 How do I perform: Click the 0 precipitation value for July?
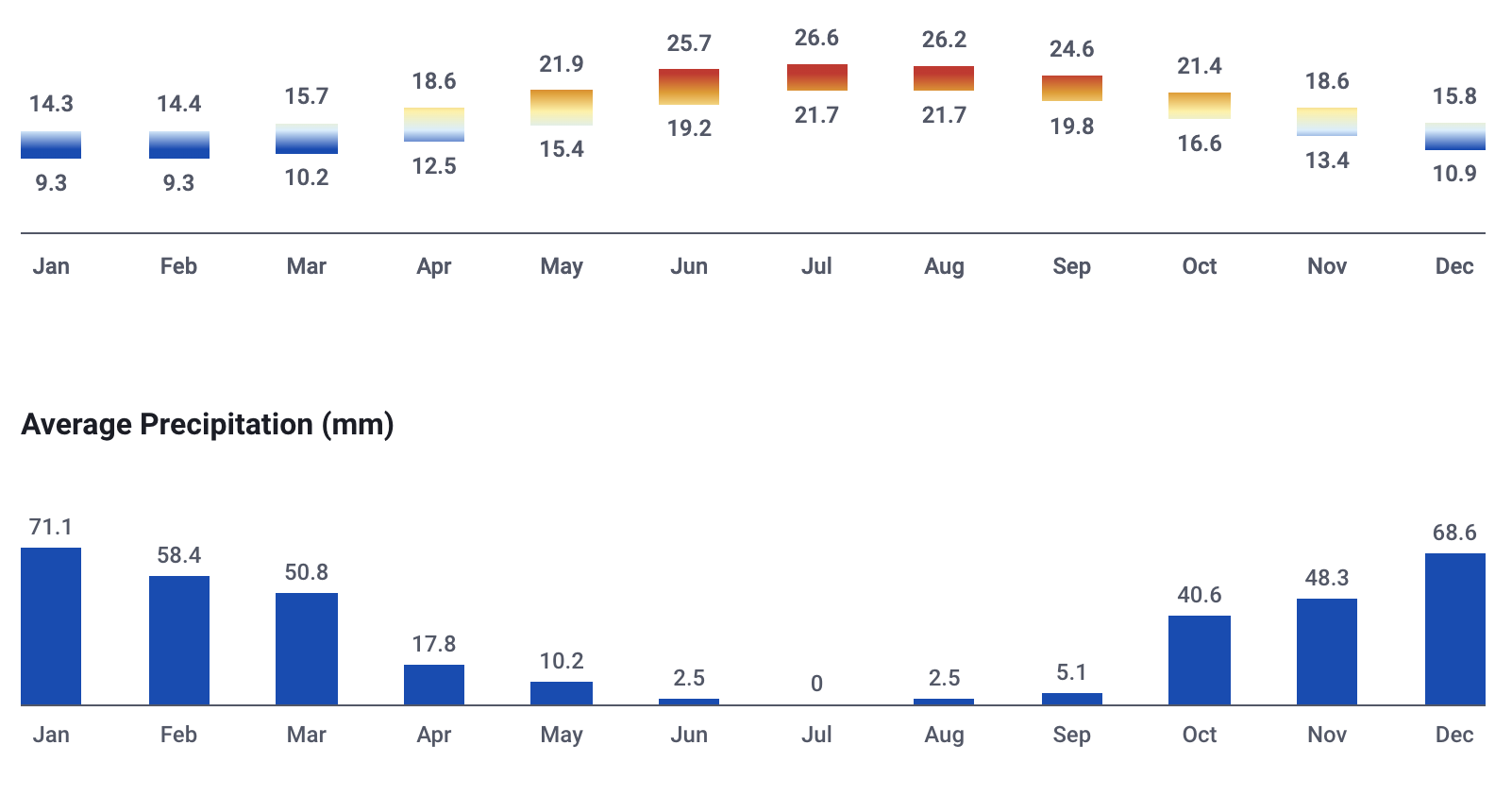[x=816, y=684]
